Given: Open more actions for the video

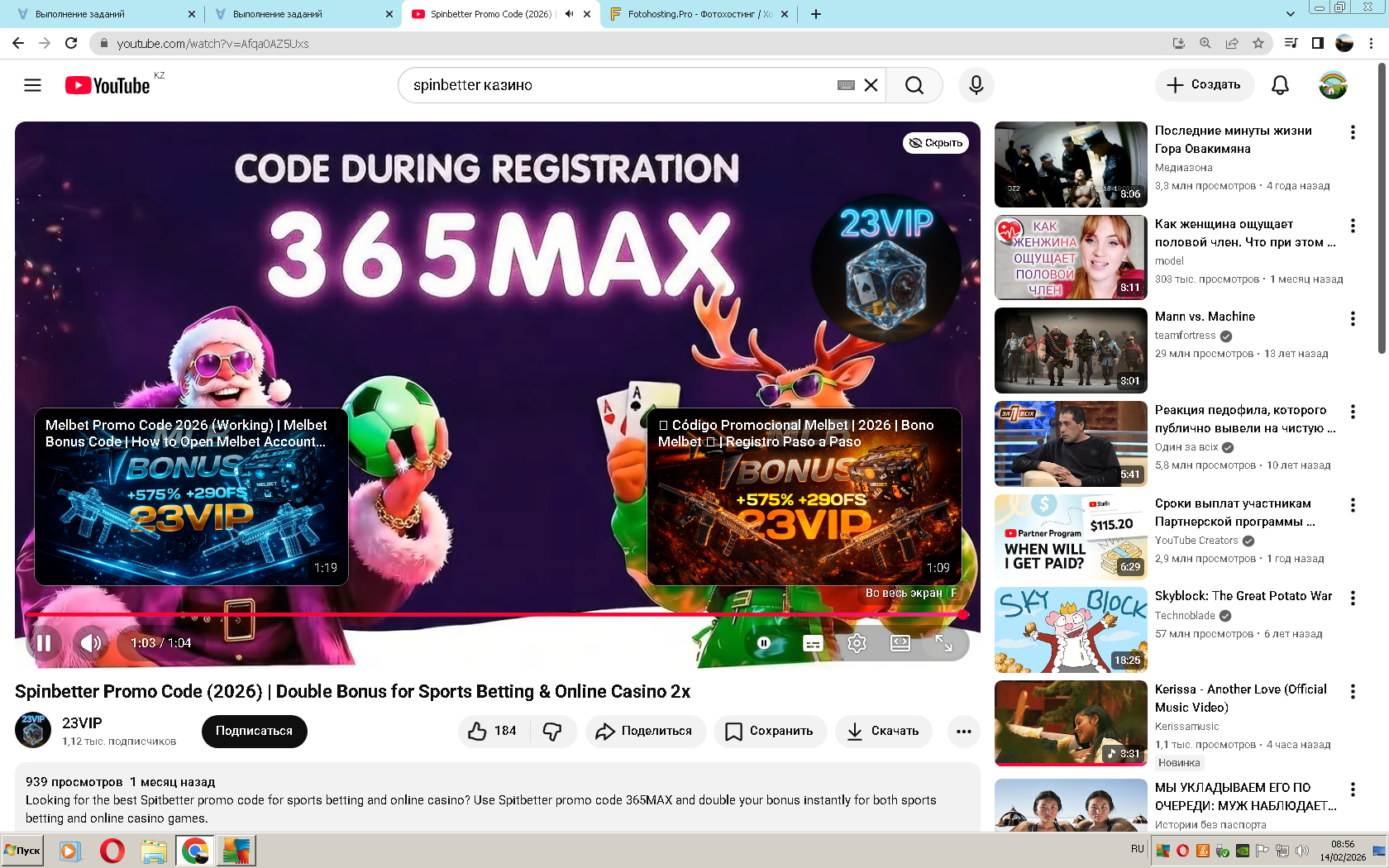Looking at the screenshot, I should pyautogui.click(x=963, y=731).
